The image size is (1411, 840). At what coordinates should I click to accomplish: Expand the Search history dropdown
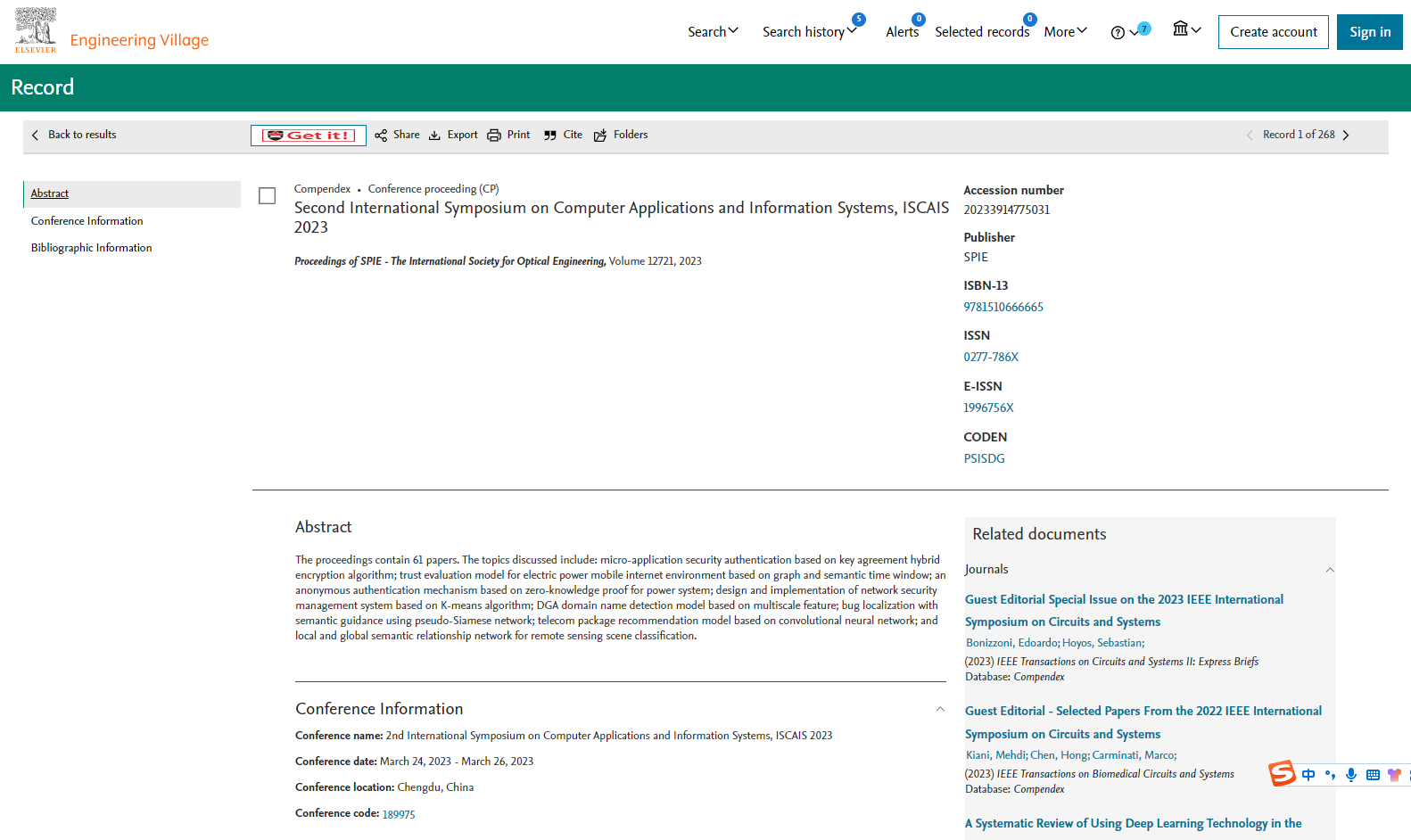pos(809,32)
